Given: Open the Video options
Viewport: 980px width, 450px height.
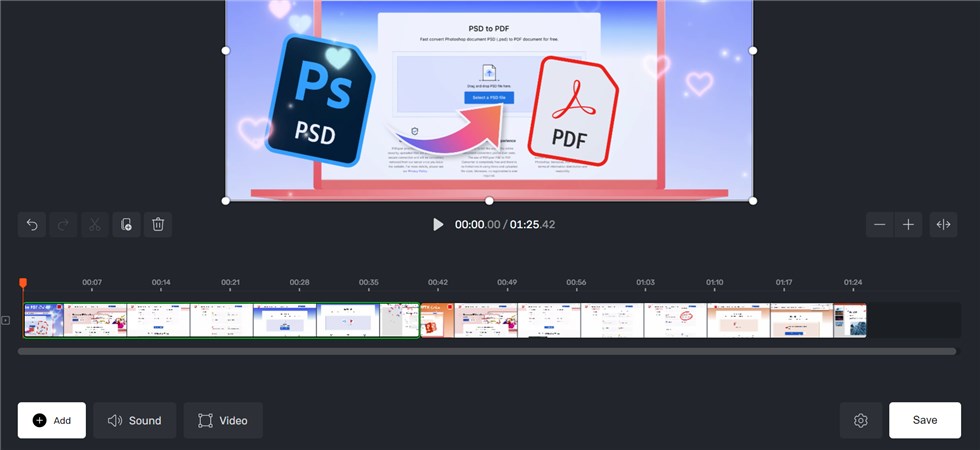Looking at the screenshot, I should click(223, 421).
